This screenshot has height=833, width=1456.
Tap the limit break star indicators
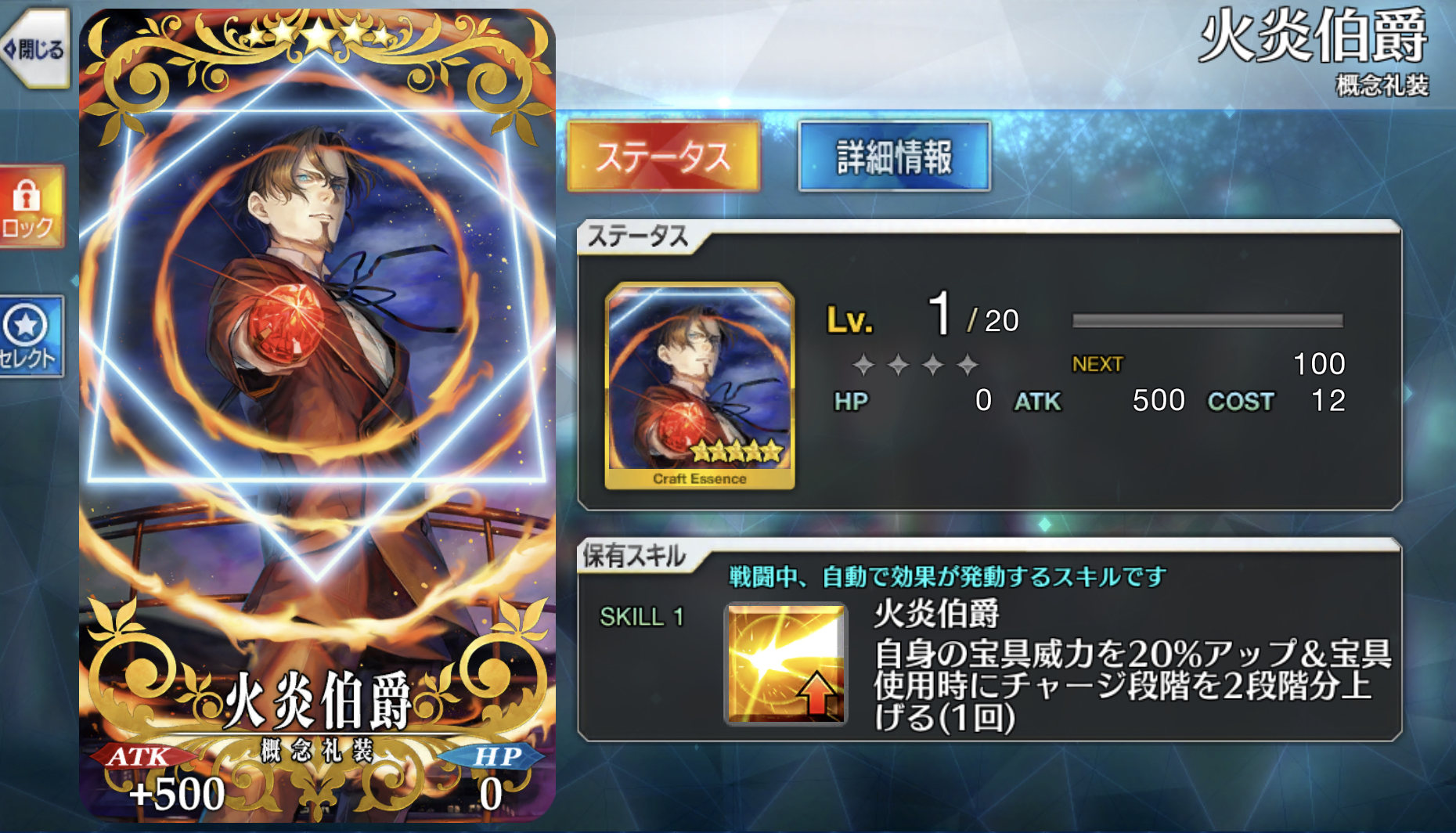tap(915, 364)
